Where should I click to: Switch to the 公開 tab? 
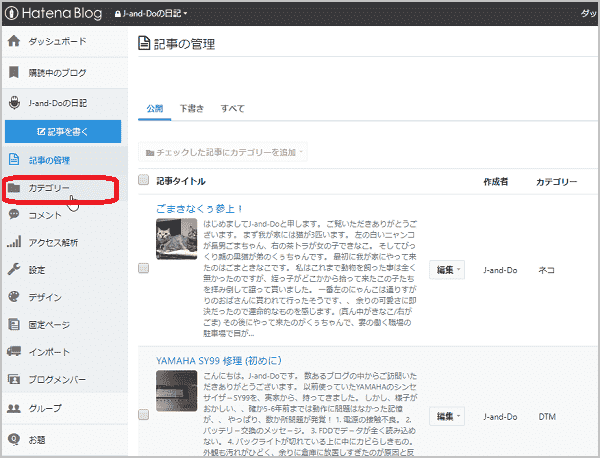[x=155, y=109]
